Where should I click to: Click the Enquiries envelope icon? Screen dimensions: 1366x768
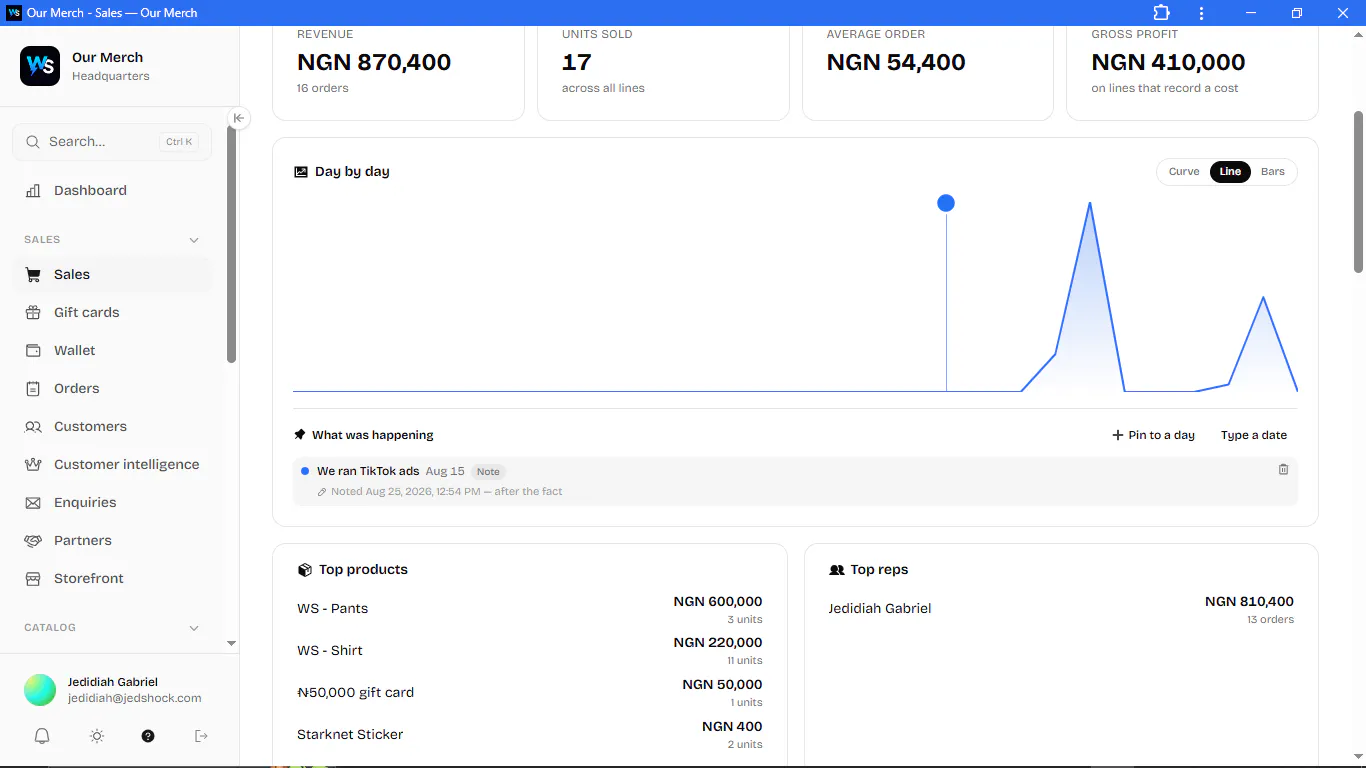(x=33, y=503)
